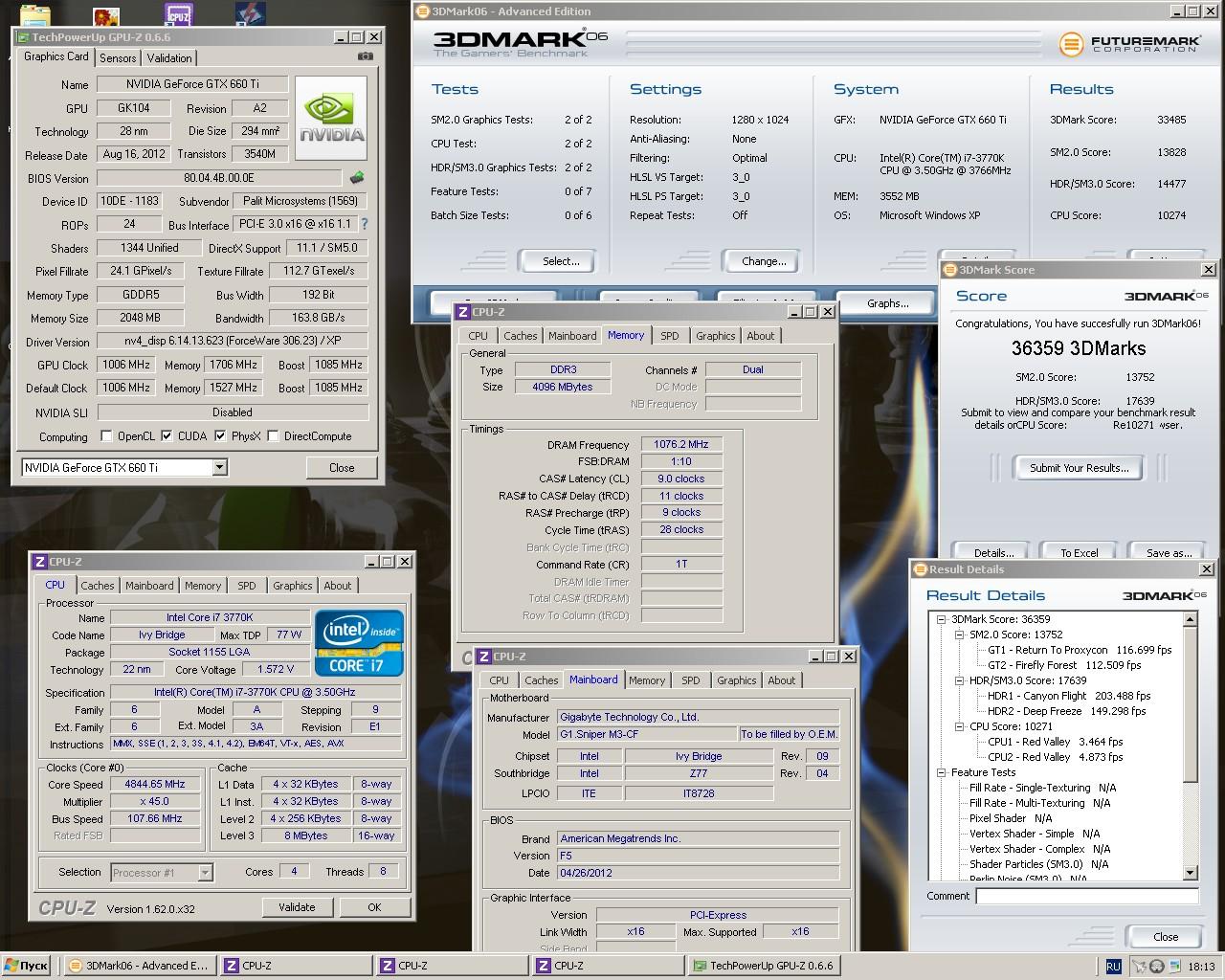Click the title icon of the CPU-Z Mainboard window
Image resolution: width=1225 pixels, height=980 pixels.
click(483, 657)
